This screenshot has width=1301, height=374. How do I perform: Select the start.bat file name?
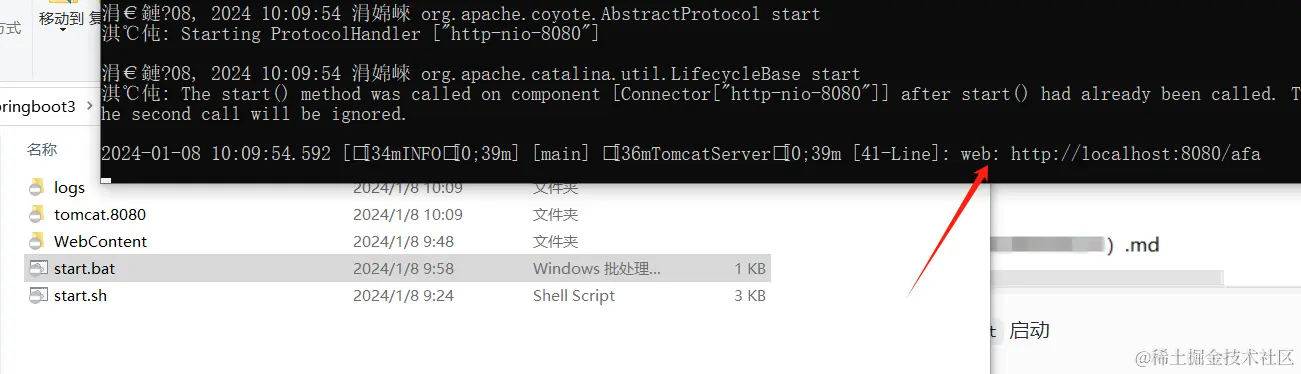click(85, 268)
